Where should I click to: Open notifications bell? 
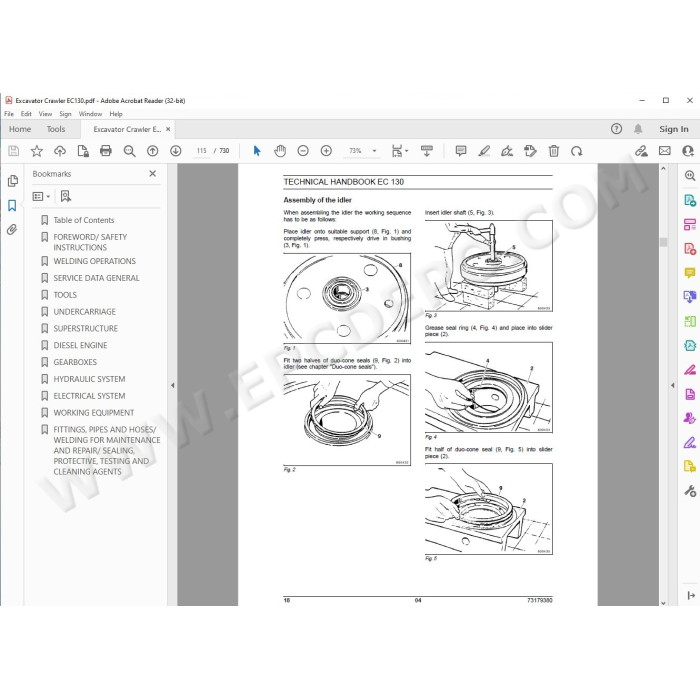(638, 129)
